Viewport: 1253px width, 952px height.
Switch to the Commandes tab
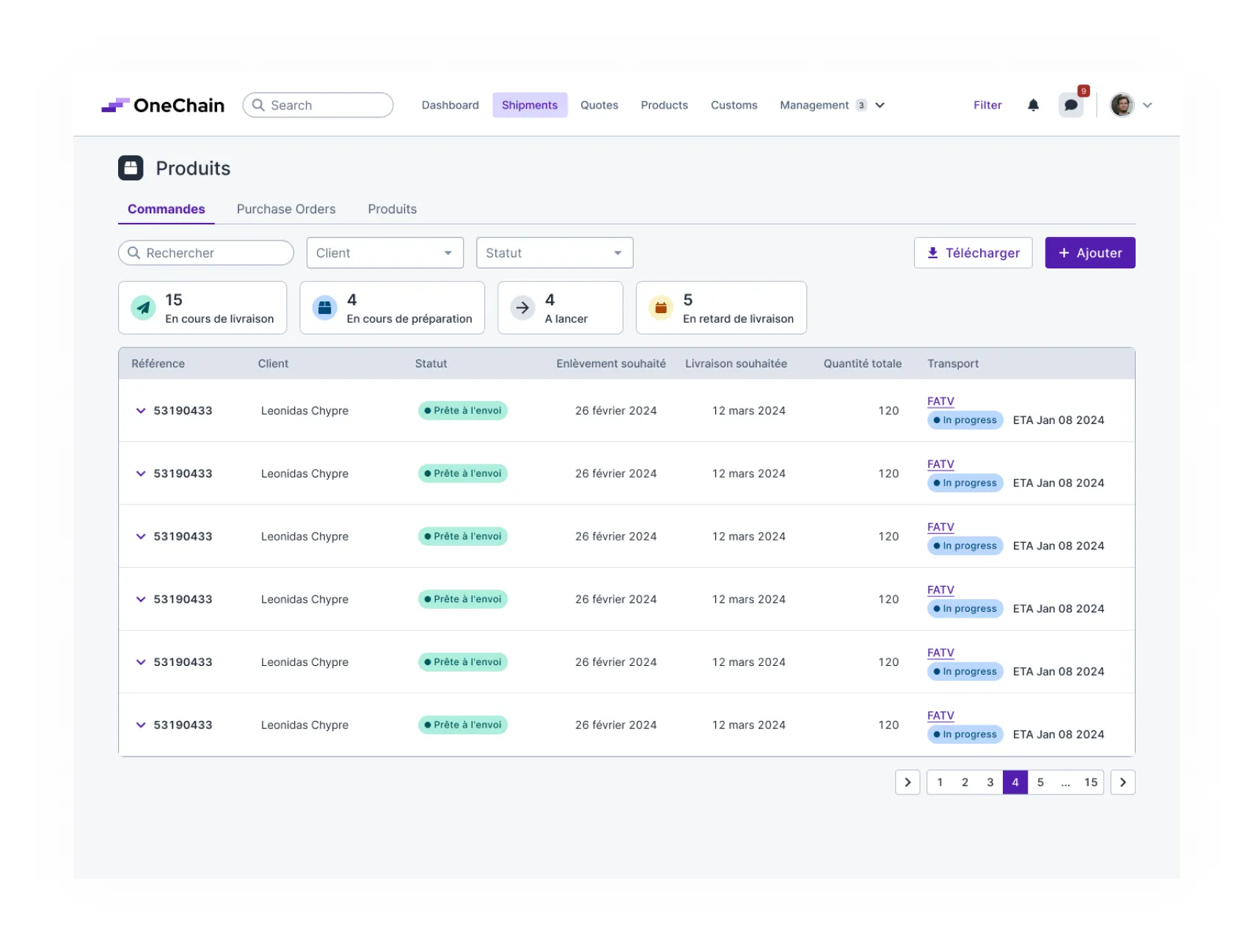[166, 209]
